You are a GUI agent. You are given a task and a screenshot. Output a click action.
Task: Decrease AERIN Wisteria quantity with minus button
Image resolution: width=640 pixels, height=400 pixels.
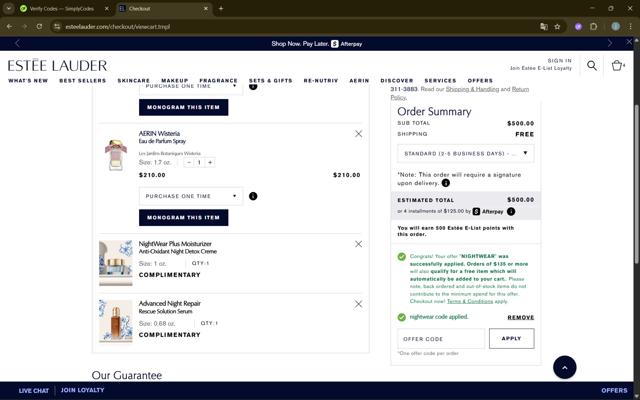(x=189, y=162)
